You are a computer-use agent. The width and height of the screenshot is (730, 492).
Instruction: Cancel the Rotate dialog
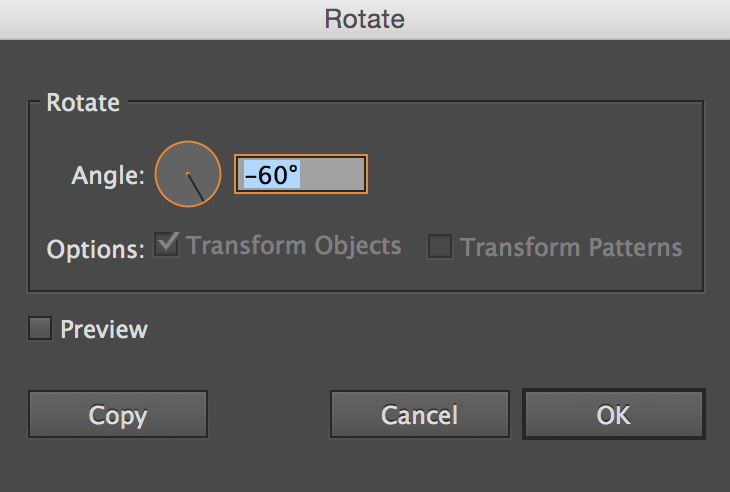(419, 415)
